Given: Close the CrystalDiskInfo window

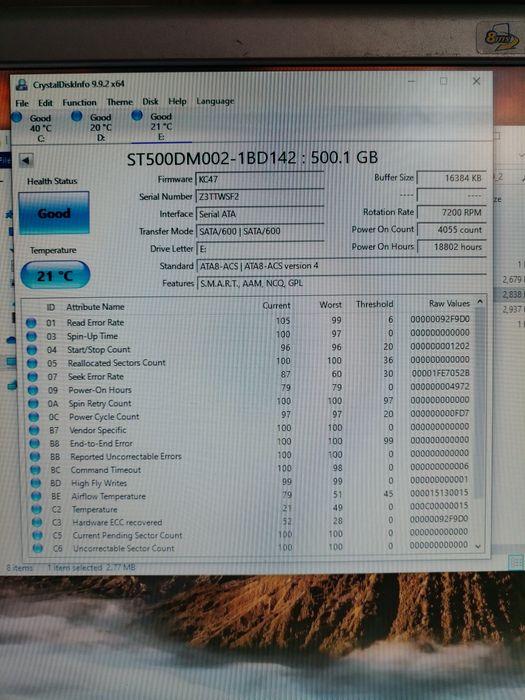Looking at the screenshot, I should point(476,81).
